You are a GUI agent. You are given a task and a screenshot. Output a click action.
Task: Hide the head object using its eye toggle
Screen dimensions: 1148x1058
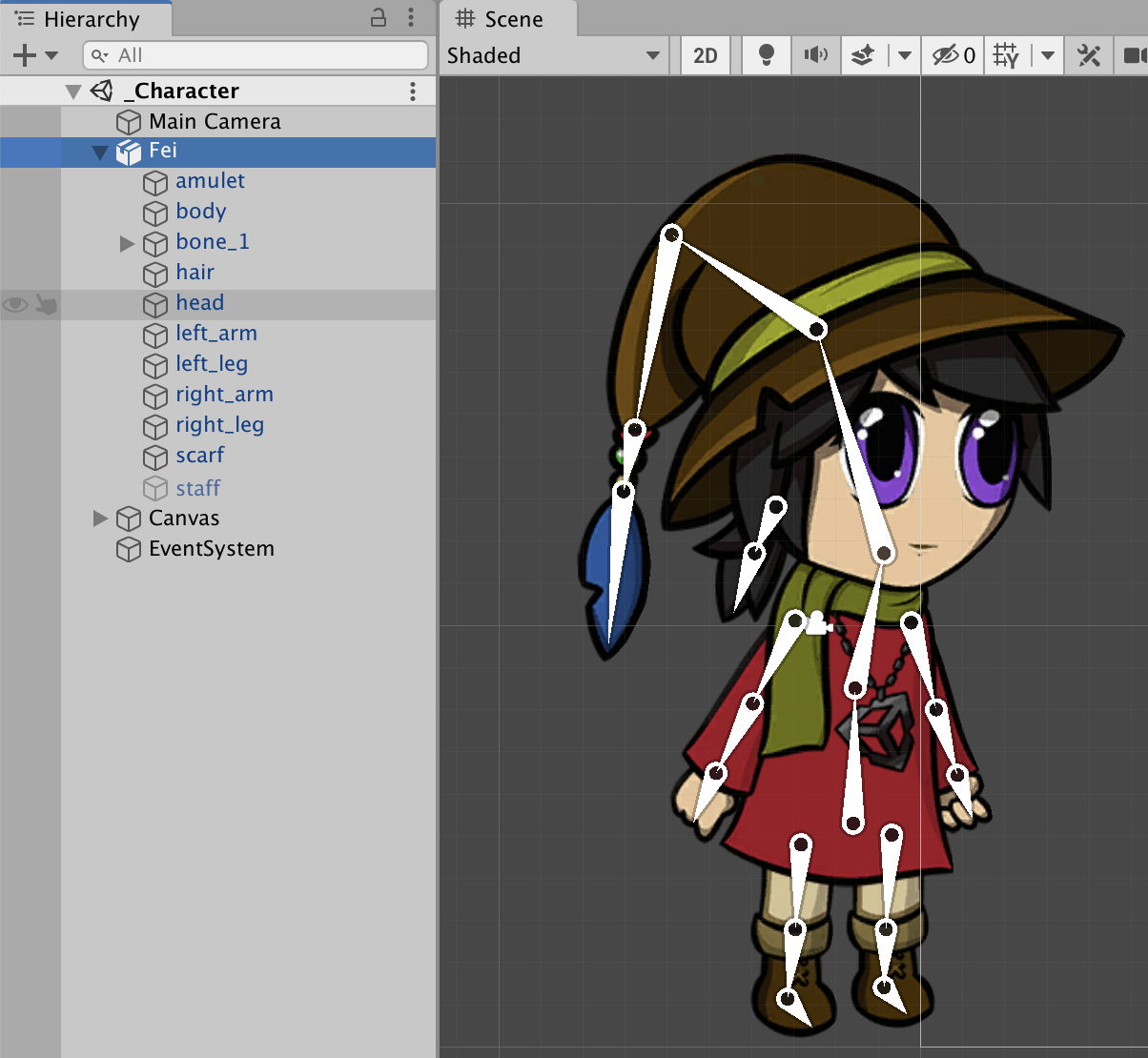coord(14,303)
